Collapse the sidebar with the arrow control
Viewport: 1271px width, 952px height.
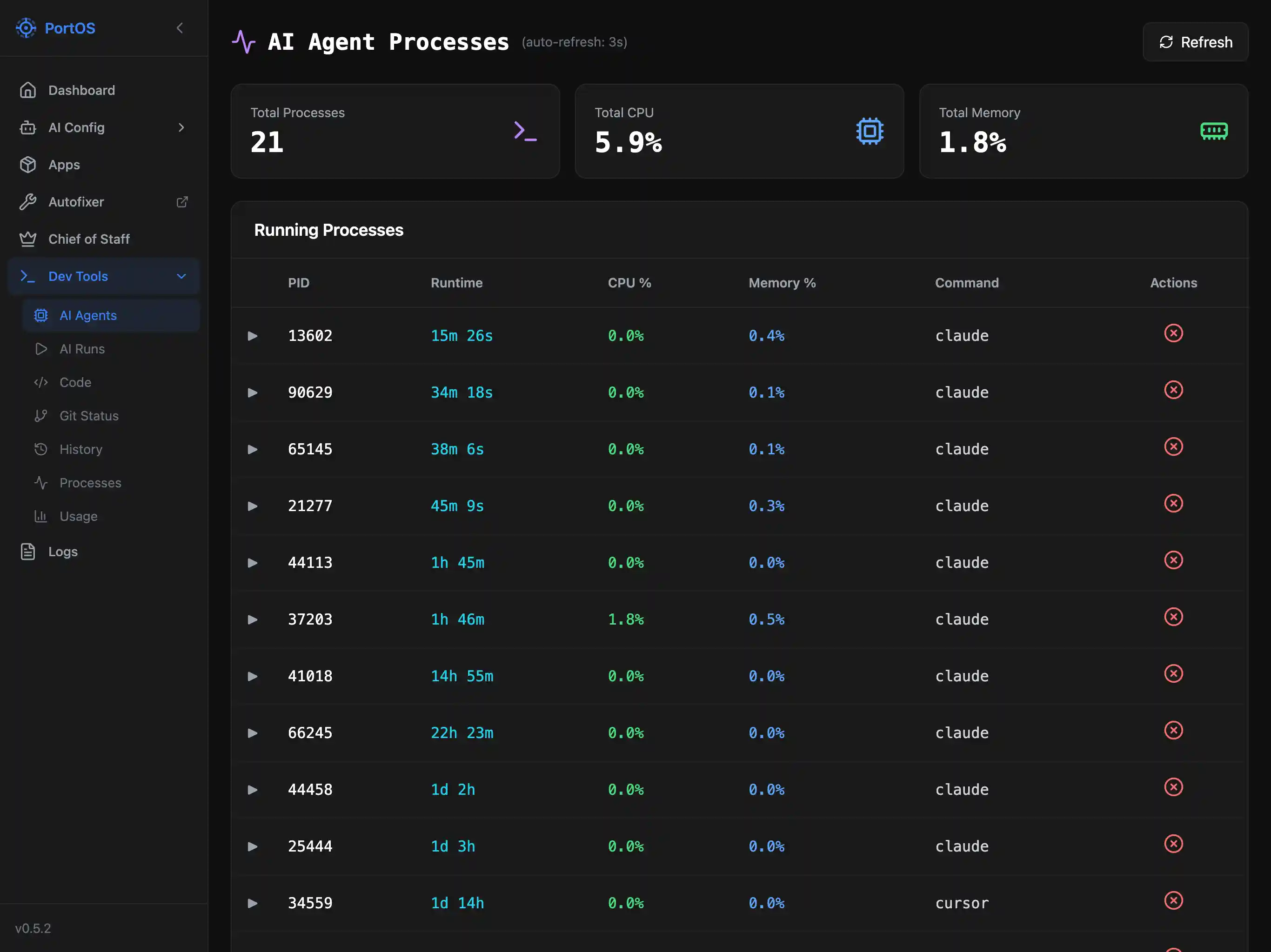tap(180, 27)
